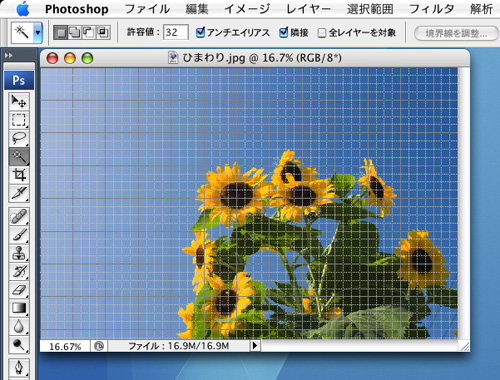Open the Magic Wand tool preset dropdown
Viewport: 500px width, 380px height.
coord(38,33)
